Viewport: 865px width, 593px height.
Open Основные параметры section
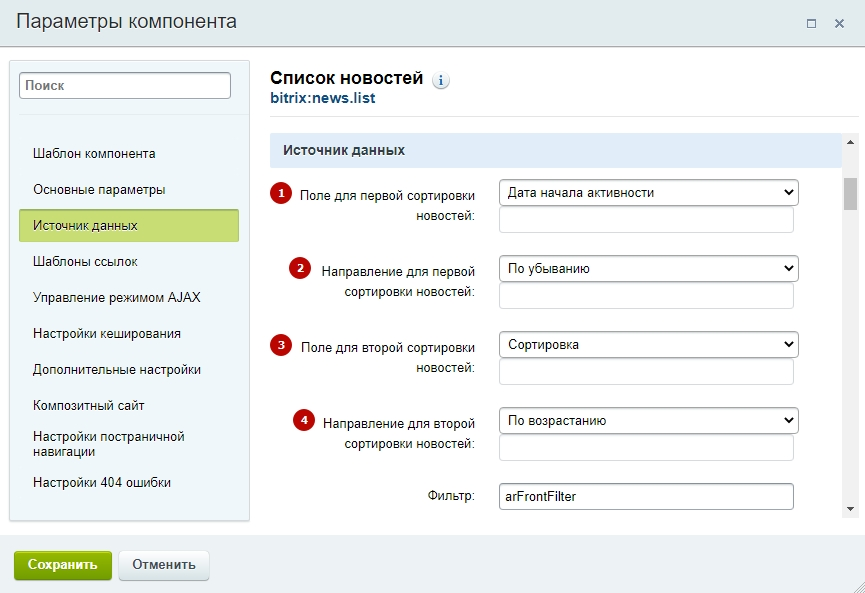99,190
